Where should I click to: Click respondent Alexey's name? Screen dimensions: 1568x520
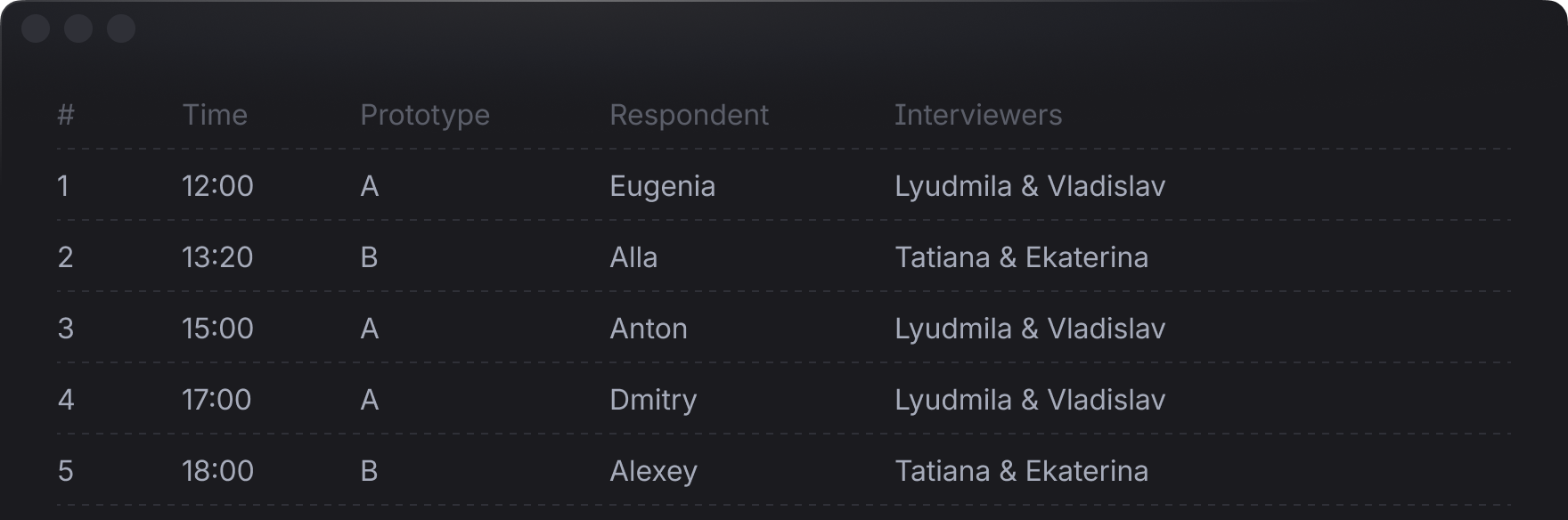coord(653,471)
